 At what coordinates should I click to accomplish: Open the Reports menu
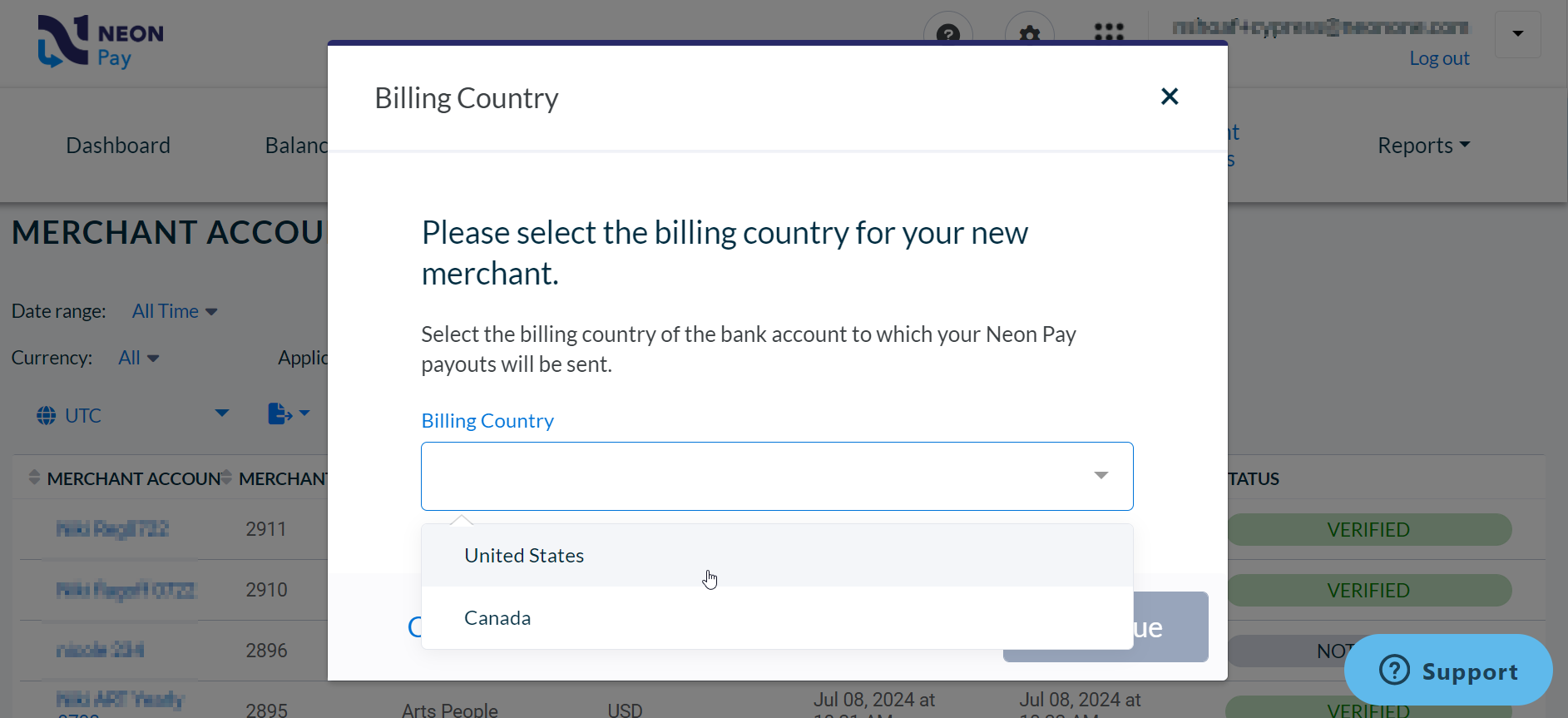coord(1422,145)
